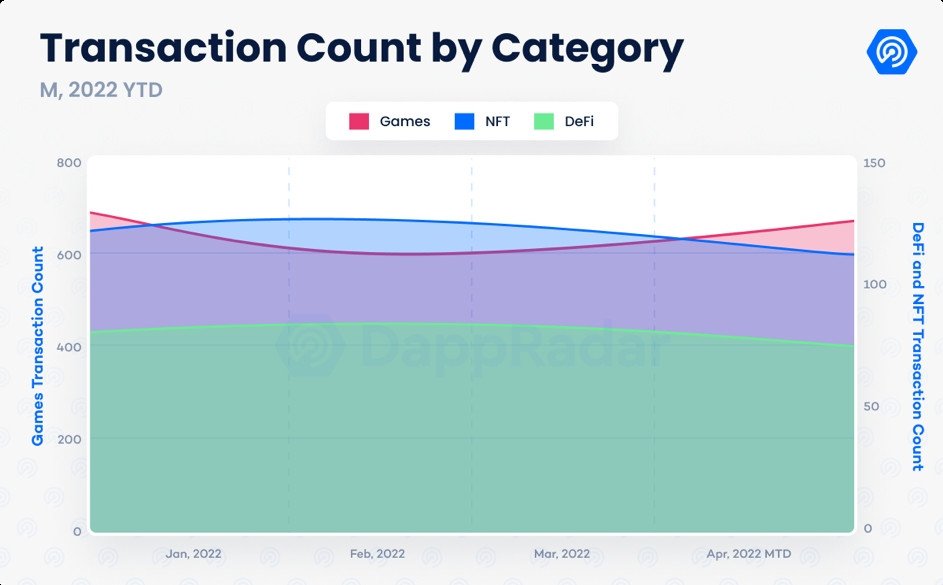Click the 150 tick on the right axis

click(874, 163)
